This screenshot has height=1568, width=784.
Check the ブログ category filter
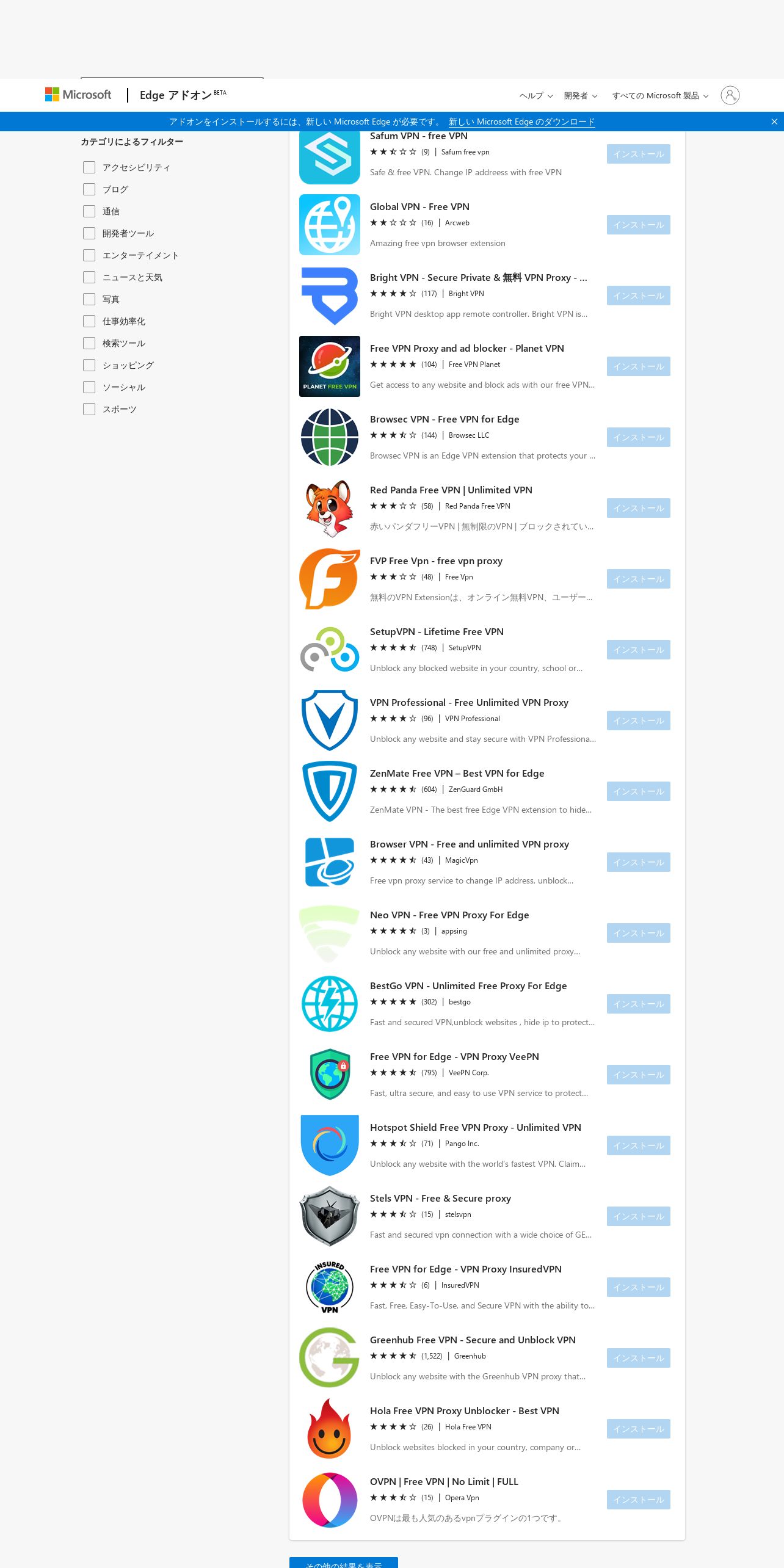coord(89,189)
